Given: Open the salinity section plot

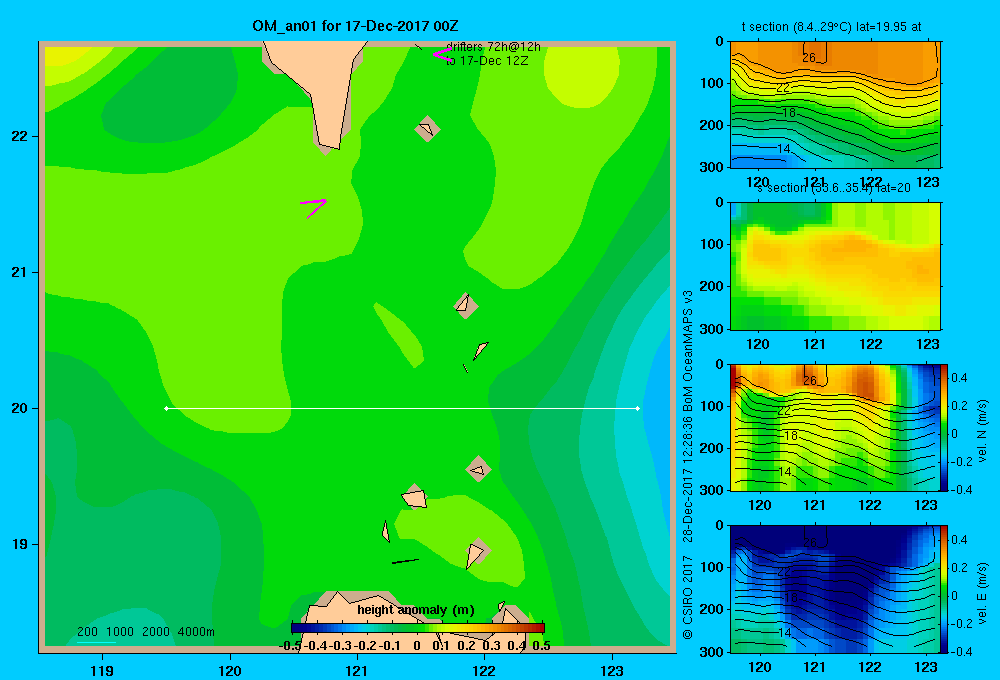Looking at the screenshot, I should point(835,266).
